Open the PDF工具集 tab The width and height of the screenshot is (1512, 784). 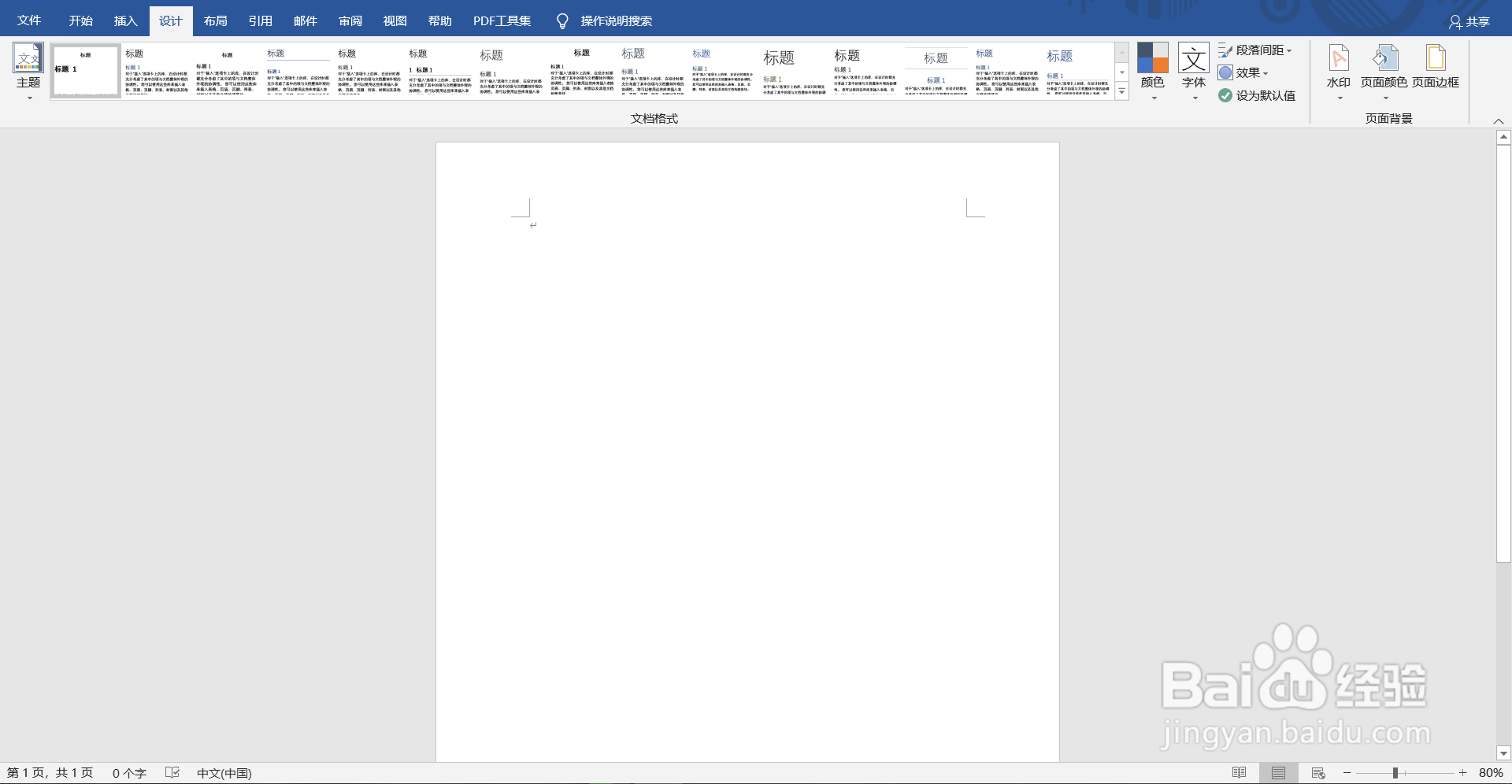click(x=502, y=20)
